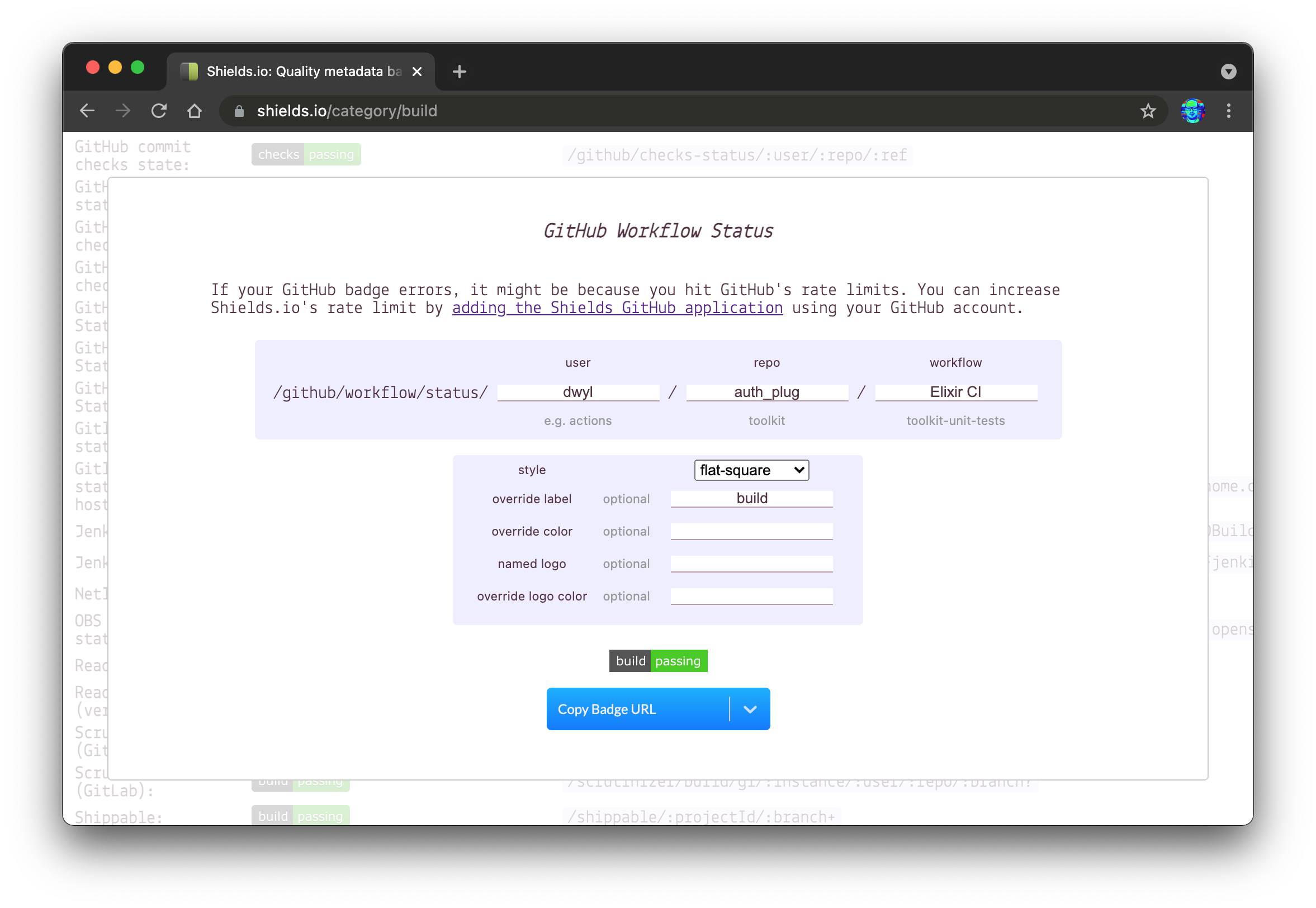Click the 'adding the Shields GitHub application' link

click(x=617, y=307)
